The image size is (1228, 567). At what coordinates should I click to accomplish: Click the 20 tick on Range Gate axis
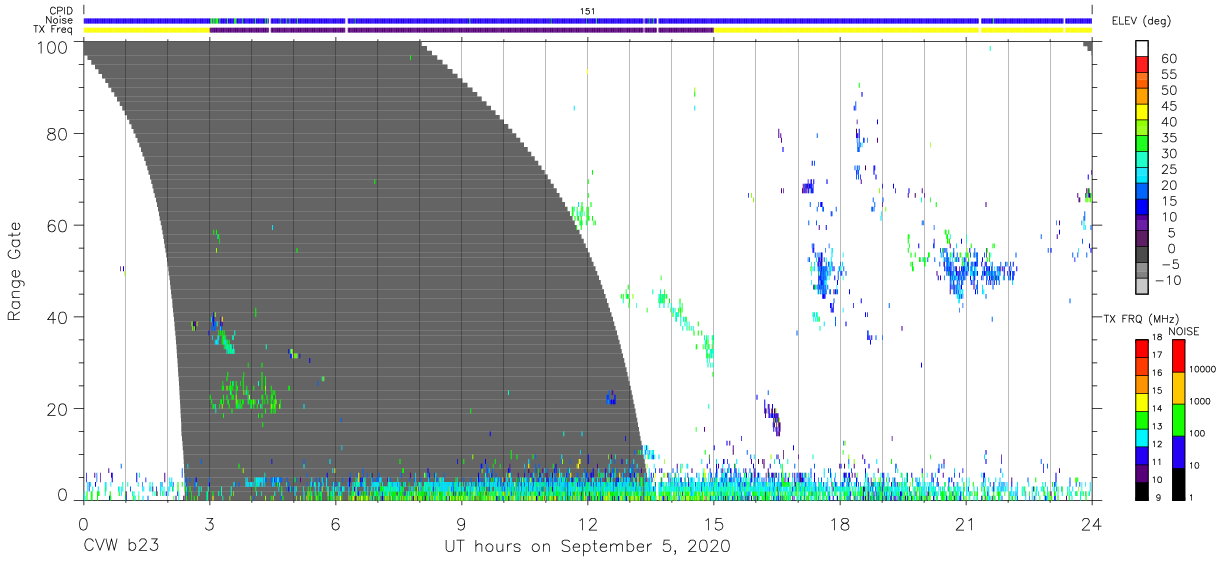(58, 409)
